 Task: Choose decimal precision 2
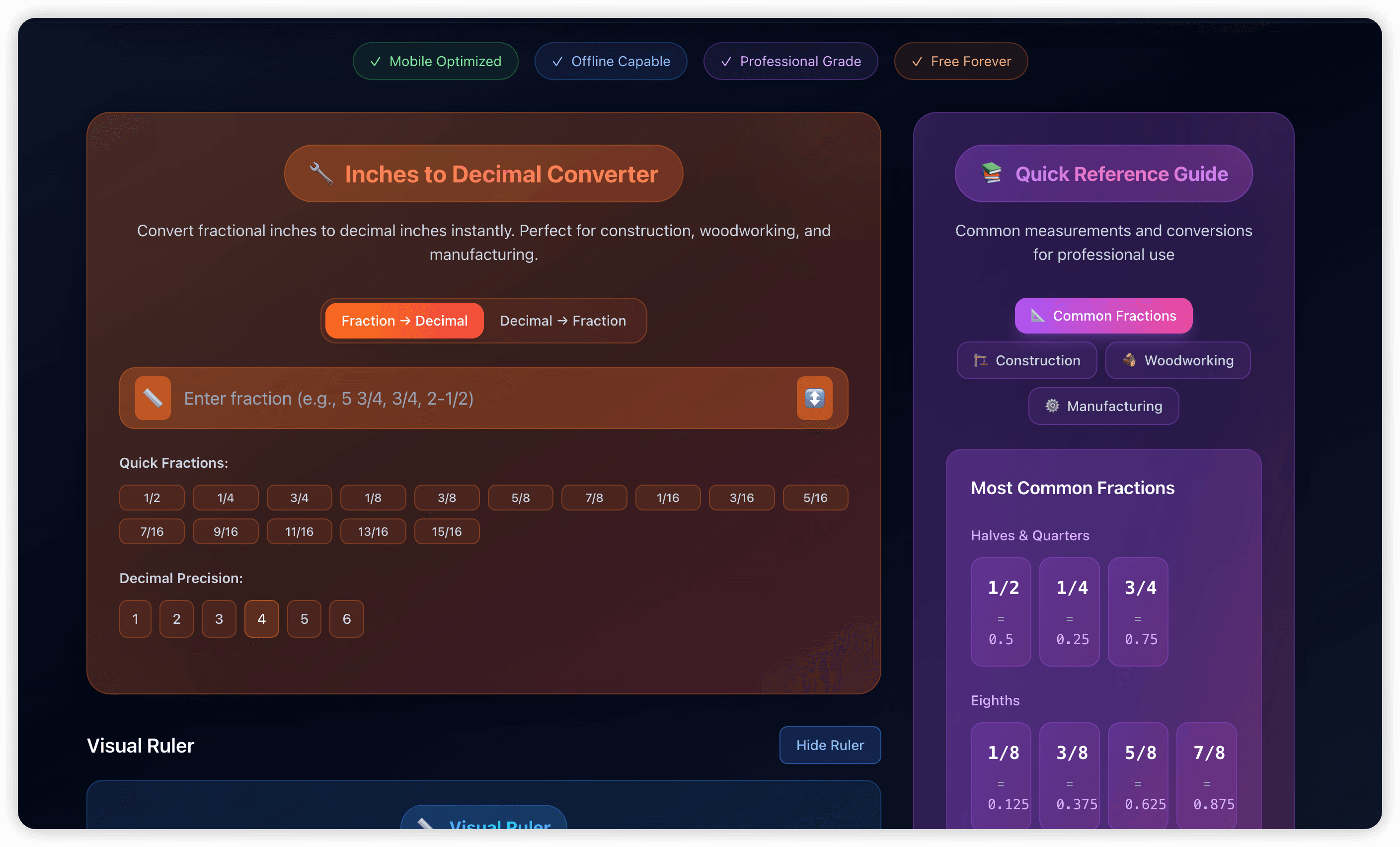pyautogui.click(x=176, y=618)
